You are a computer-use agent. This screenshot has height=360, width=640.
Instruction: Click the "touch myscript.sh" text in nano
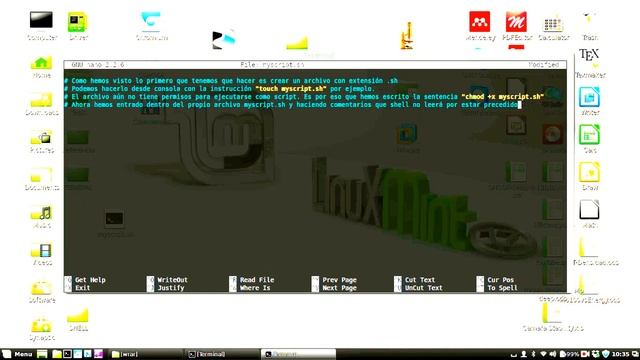[x=291, y=89]
